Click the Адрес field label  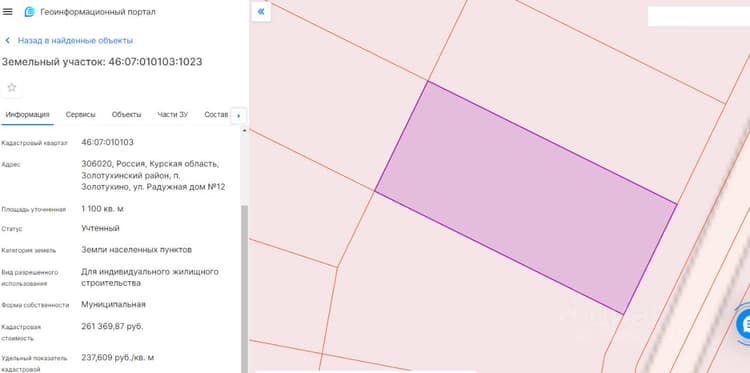(11, 165)
